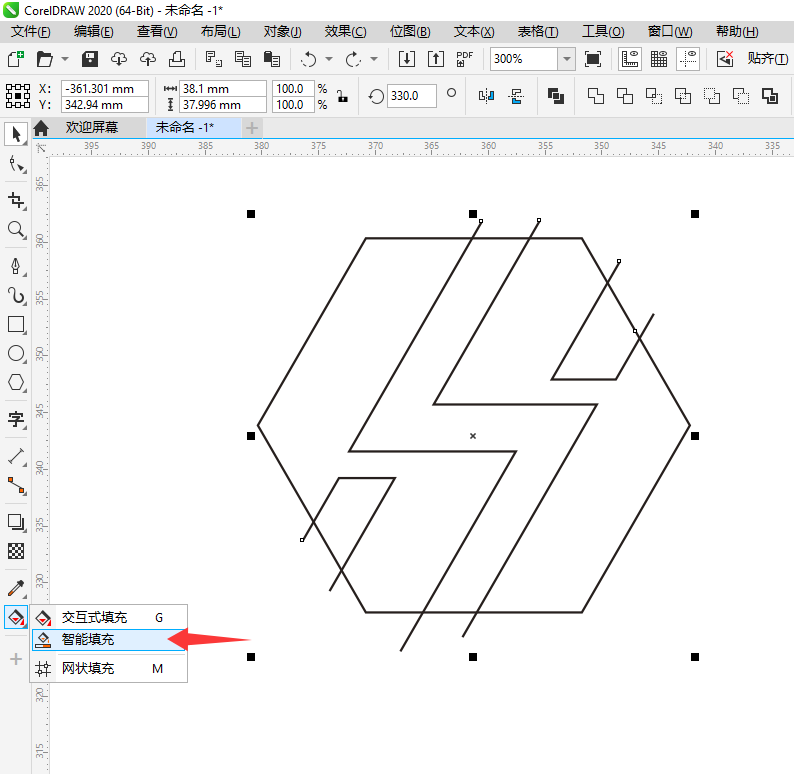The width and height of the screenshot is (794, 774).
Task: Click the Publish to PDF icon
Action: pos(464,59)
